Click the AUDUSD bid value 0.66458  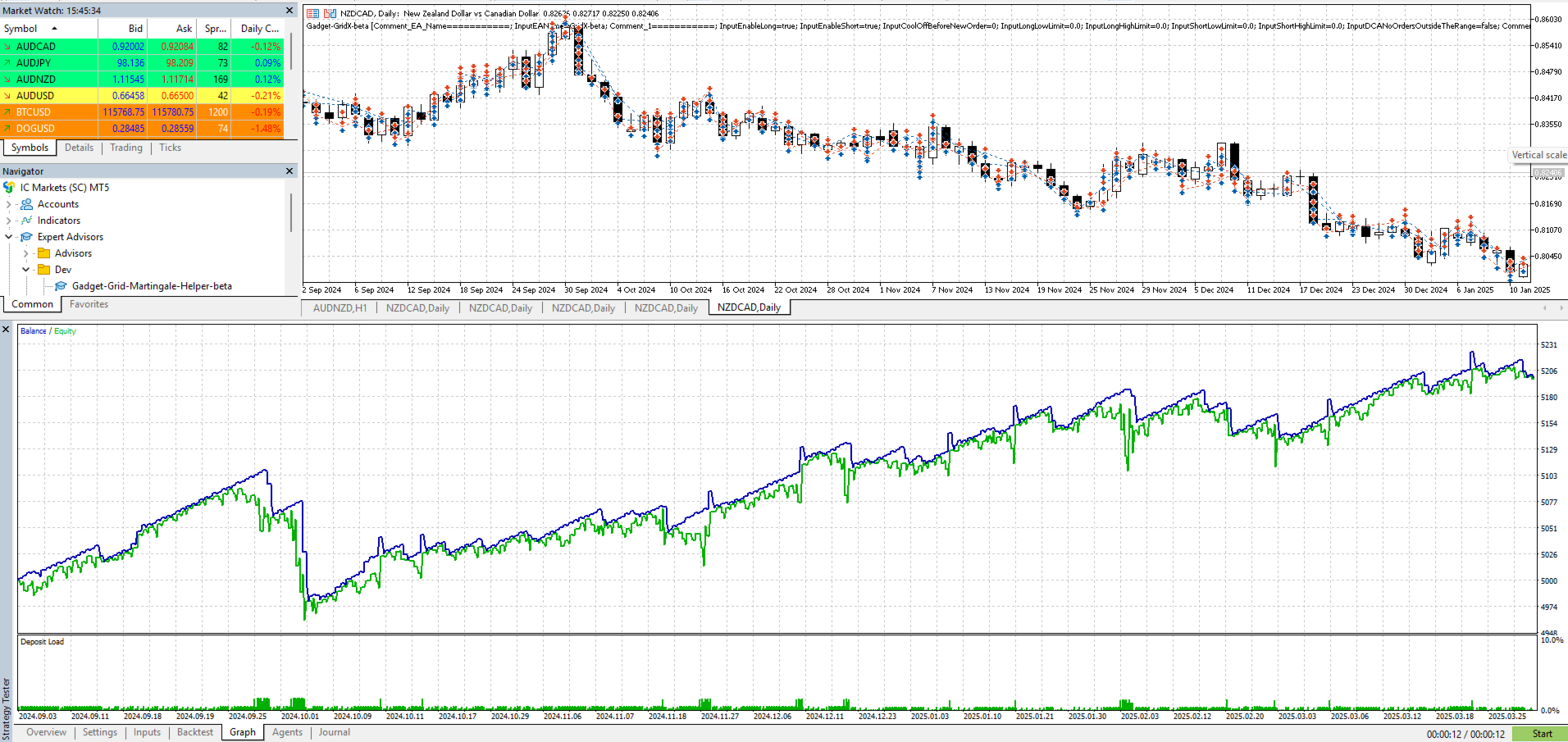(128, 96)
